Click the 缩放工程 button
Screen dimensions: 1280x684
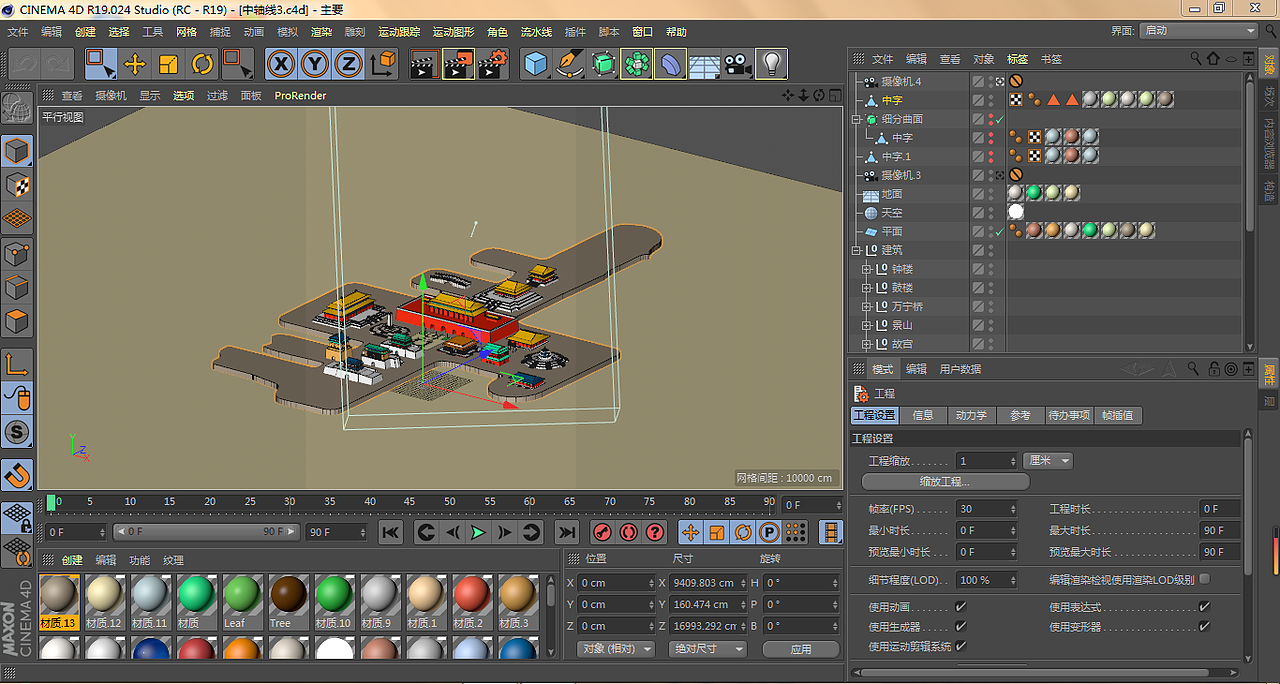click(945, 481)
